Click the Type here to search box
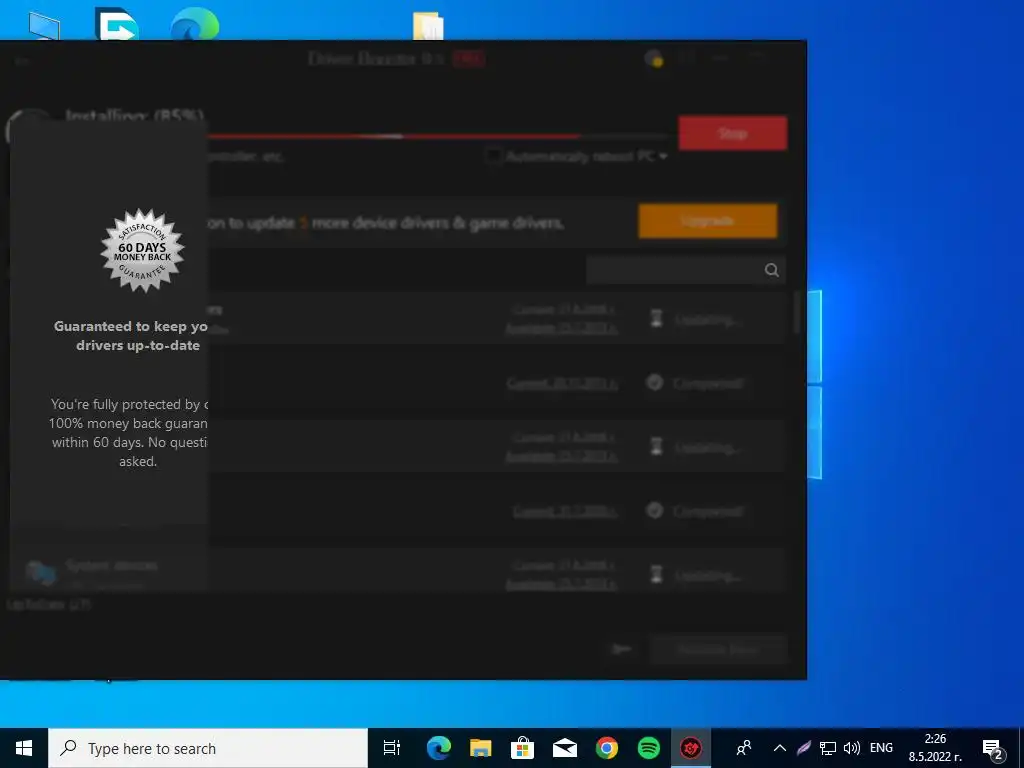This screenshot has height=768, width=1024. 208,748
